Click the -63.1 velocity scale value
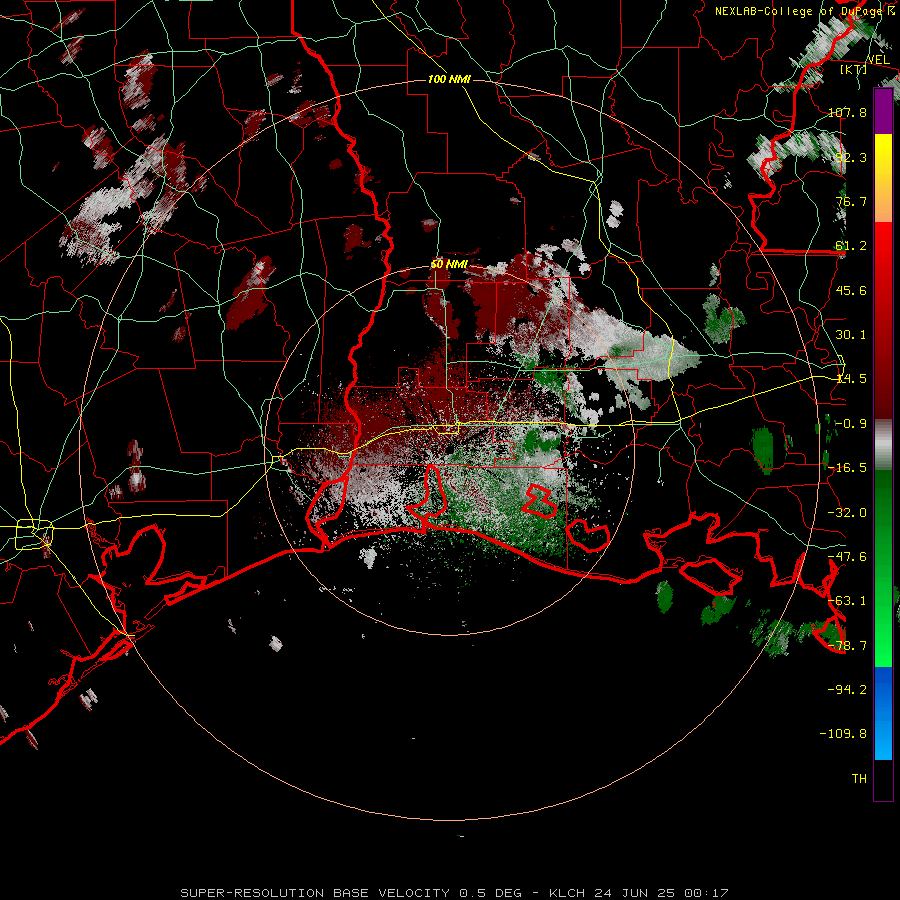The height and width of the screenshot is (900, 900). point(847,600)
